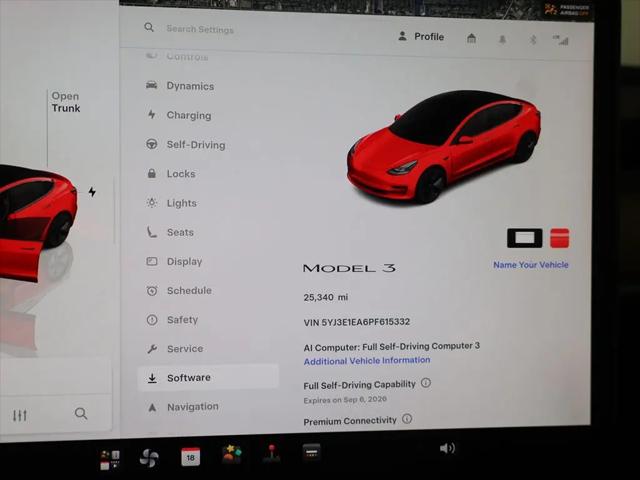Tap the Bluetooth icon
Viewport: 640px width, 480px height.
point(533,40)
